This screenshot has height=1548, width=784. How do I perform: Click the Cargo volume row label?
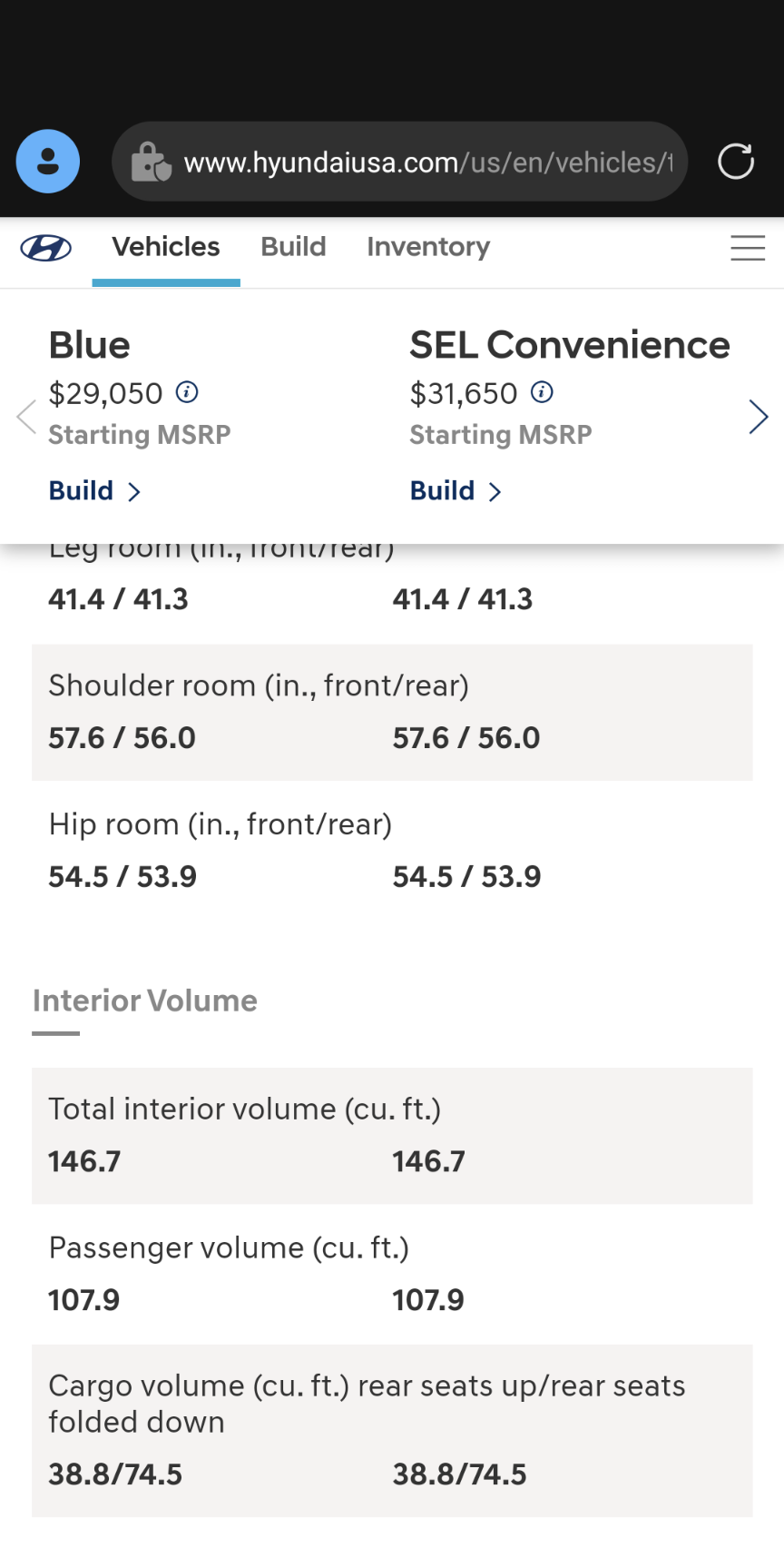[367, 1403]
